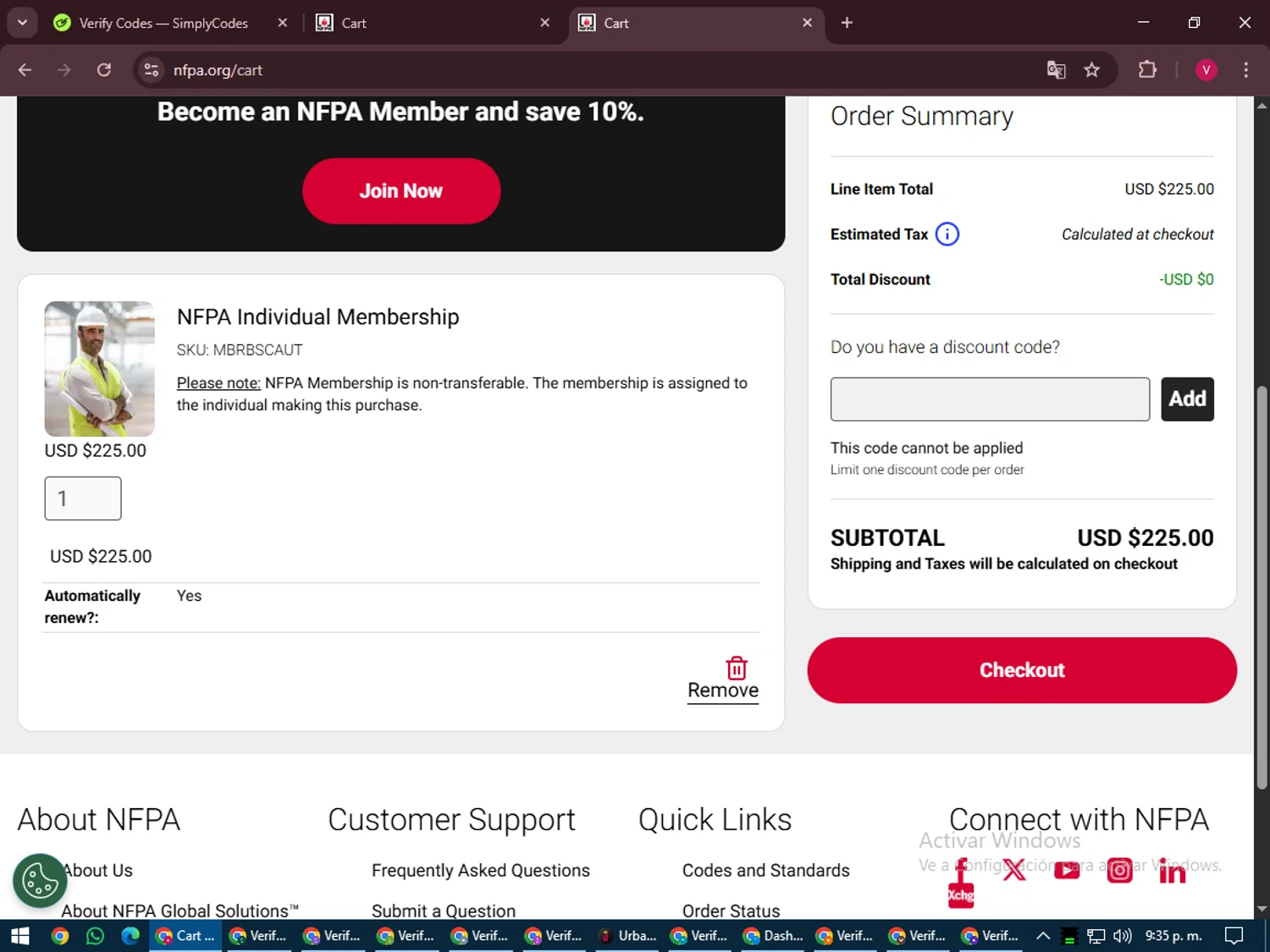Open WhatsApp from the taskbar
The image size is (1270, 952).
pos(95,936)
